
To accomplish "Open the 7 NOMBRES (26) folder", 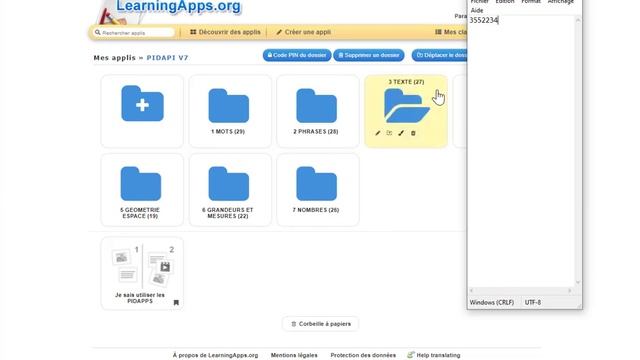I will pyautogui.click(x=316, y=184).
